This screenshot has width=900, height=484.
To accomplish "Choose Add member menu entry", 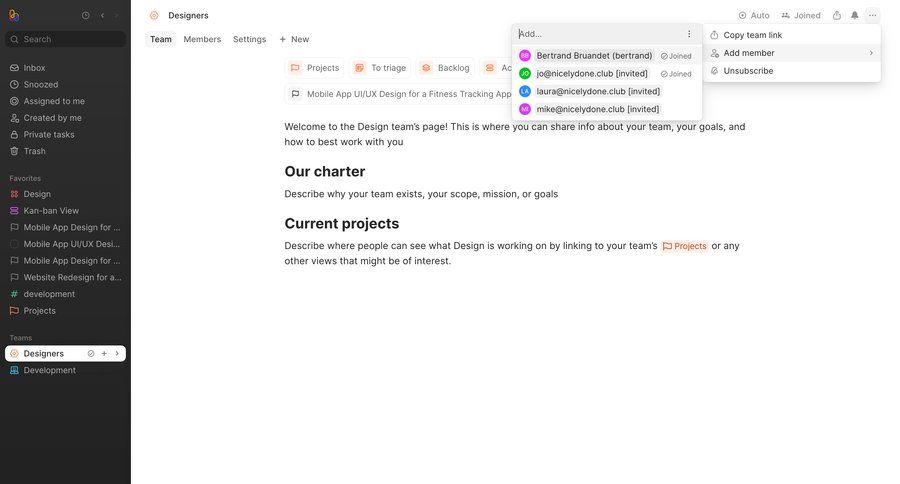I will pos(792,53).
